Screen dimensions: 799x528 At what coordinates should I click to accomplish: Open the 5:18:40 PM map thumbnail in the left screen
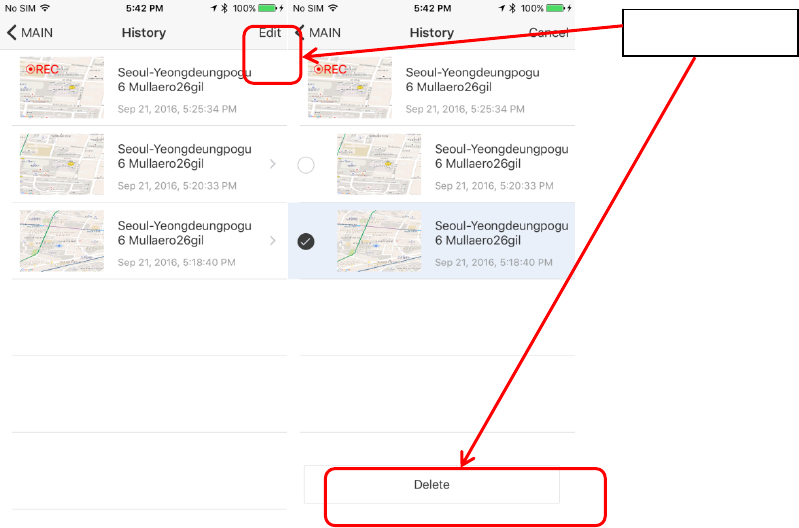(x=62, y=241)
